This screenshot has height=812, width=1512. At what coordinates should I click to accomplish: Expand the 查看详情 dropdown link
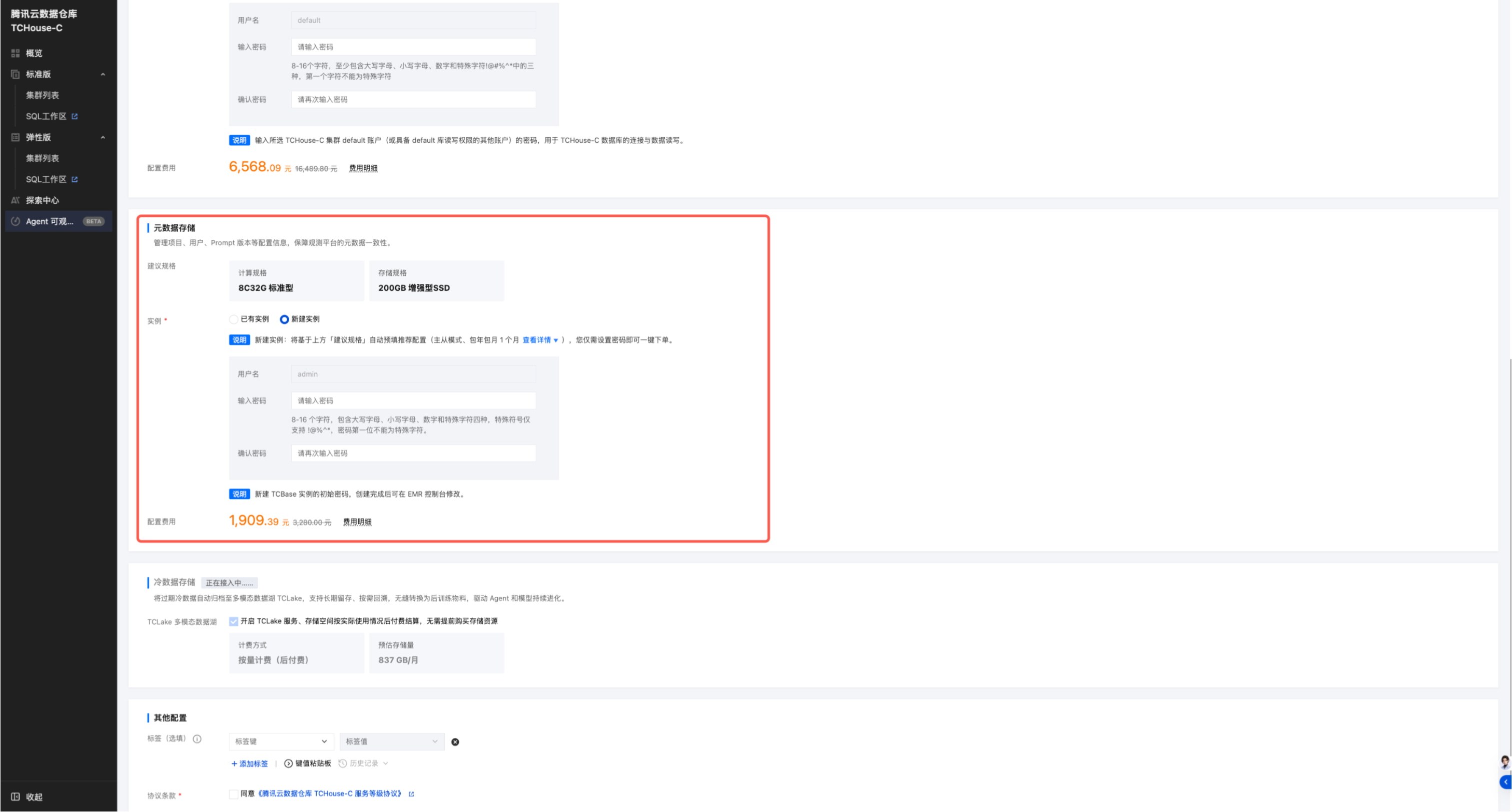click(540, 340)
